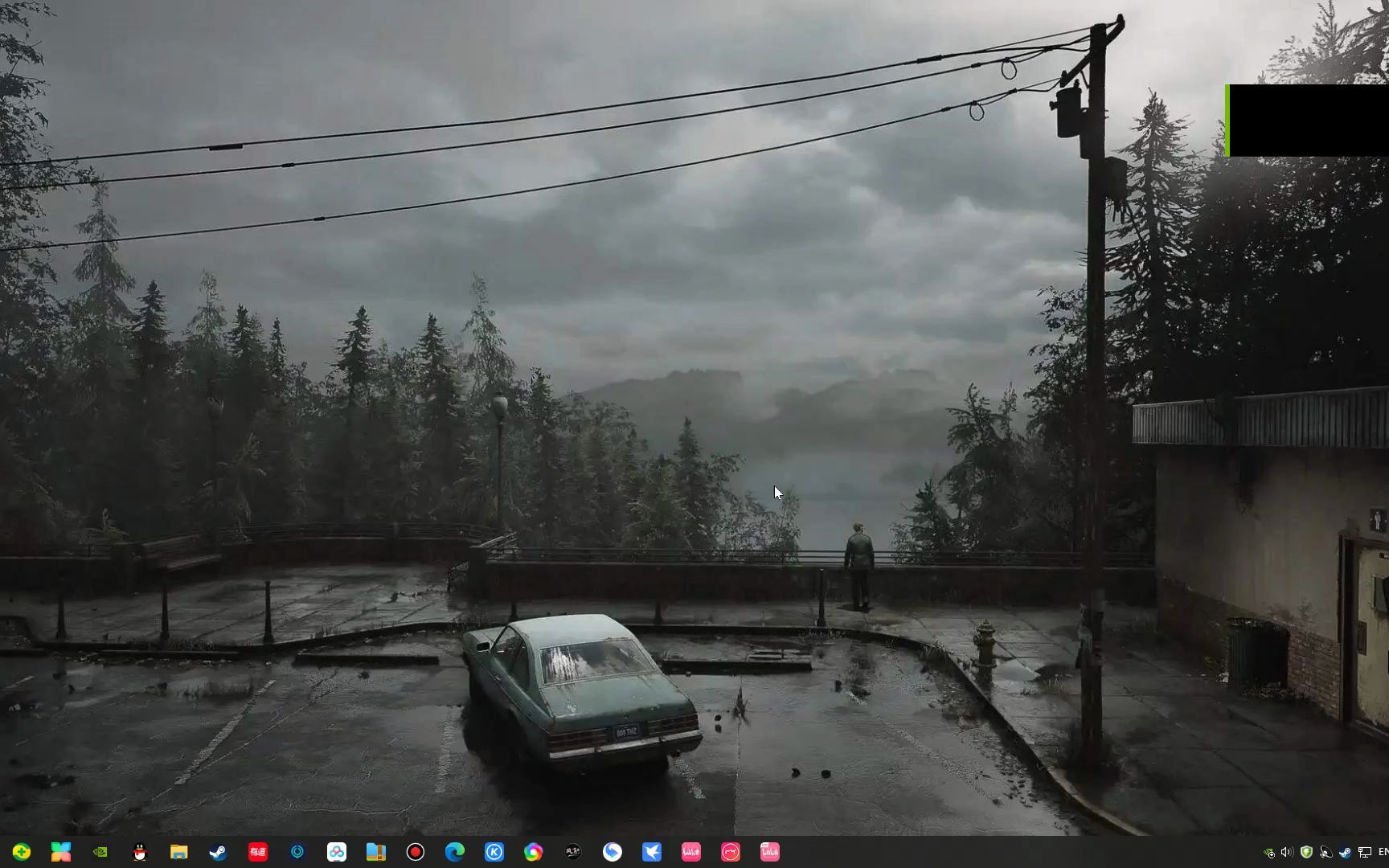The height and width of the screenshot is (868, 1389).
Task: Launch the blue bird app icon
Action: click(x=652, y=852)
